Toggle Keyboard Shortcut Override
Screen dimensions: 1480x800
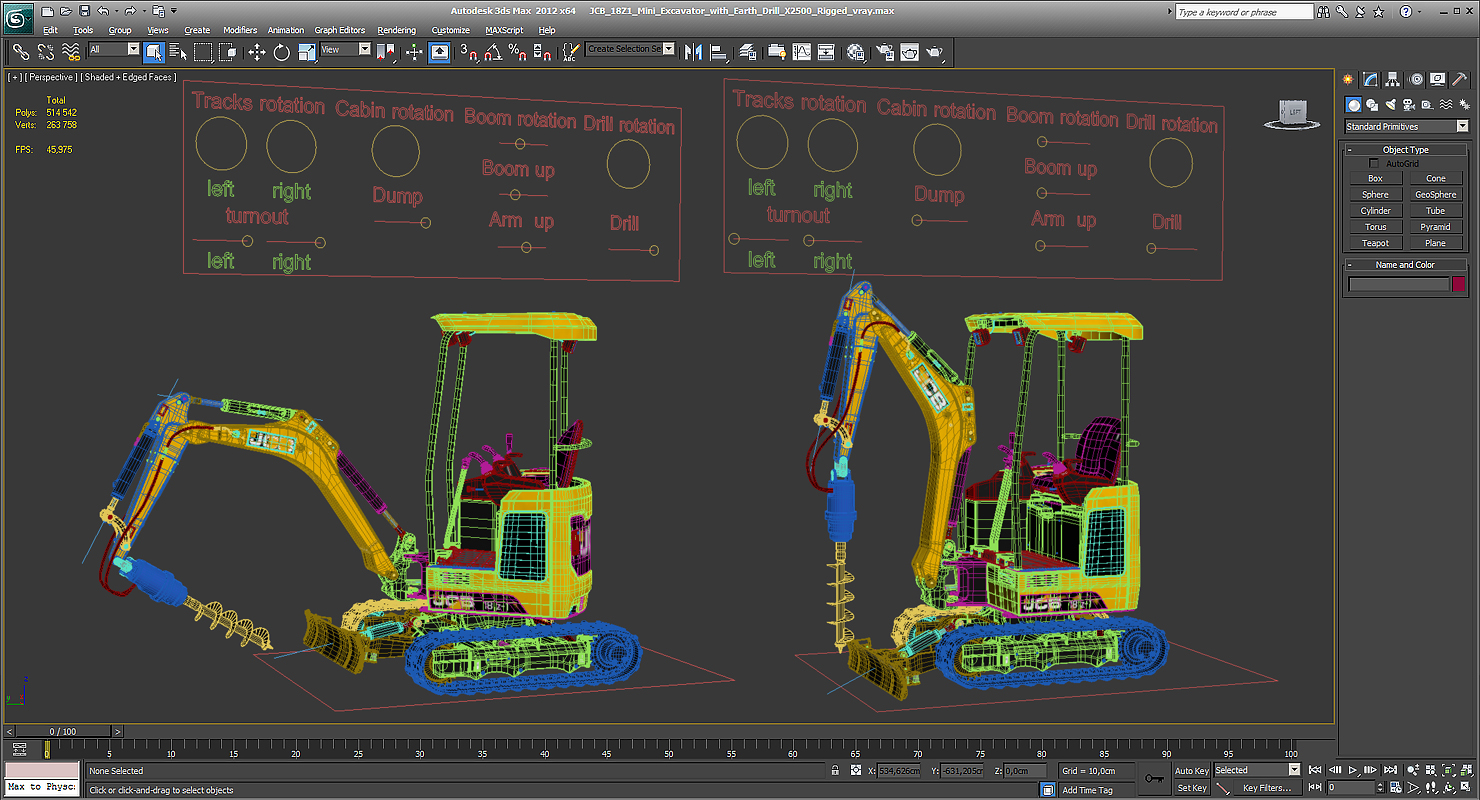point(439,52)
